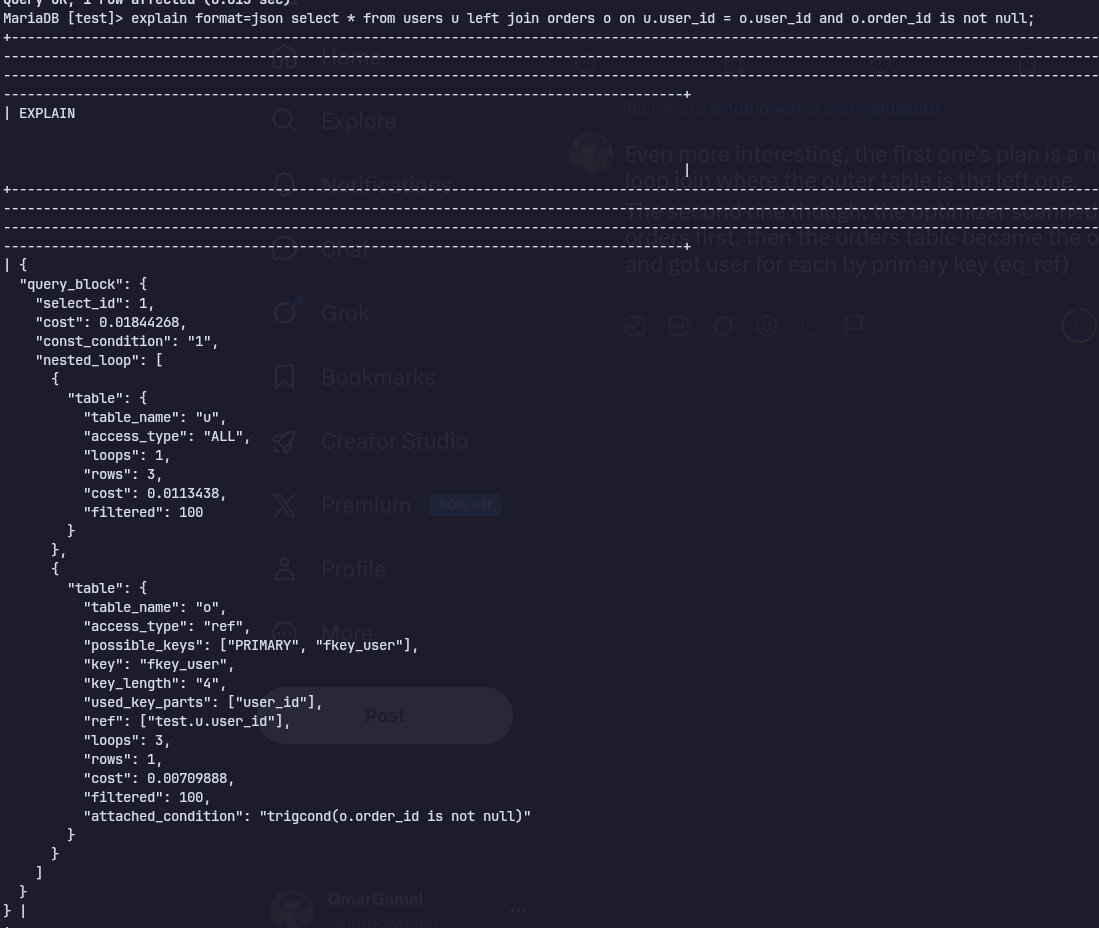This screenshot has width=1099, height=928.
Task: Click the Chat label in sidebar
Action: click(346, 249)
